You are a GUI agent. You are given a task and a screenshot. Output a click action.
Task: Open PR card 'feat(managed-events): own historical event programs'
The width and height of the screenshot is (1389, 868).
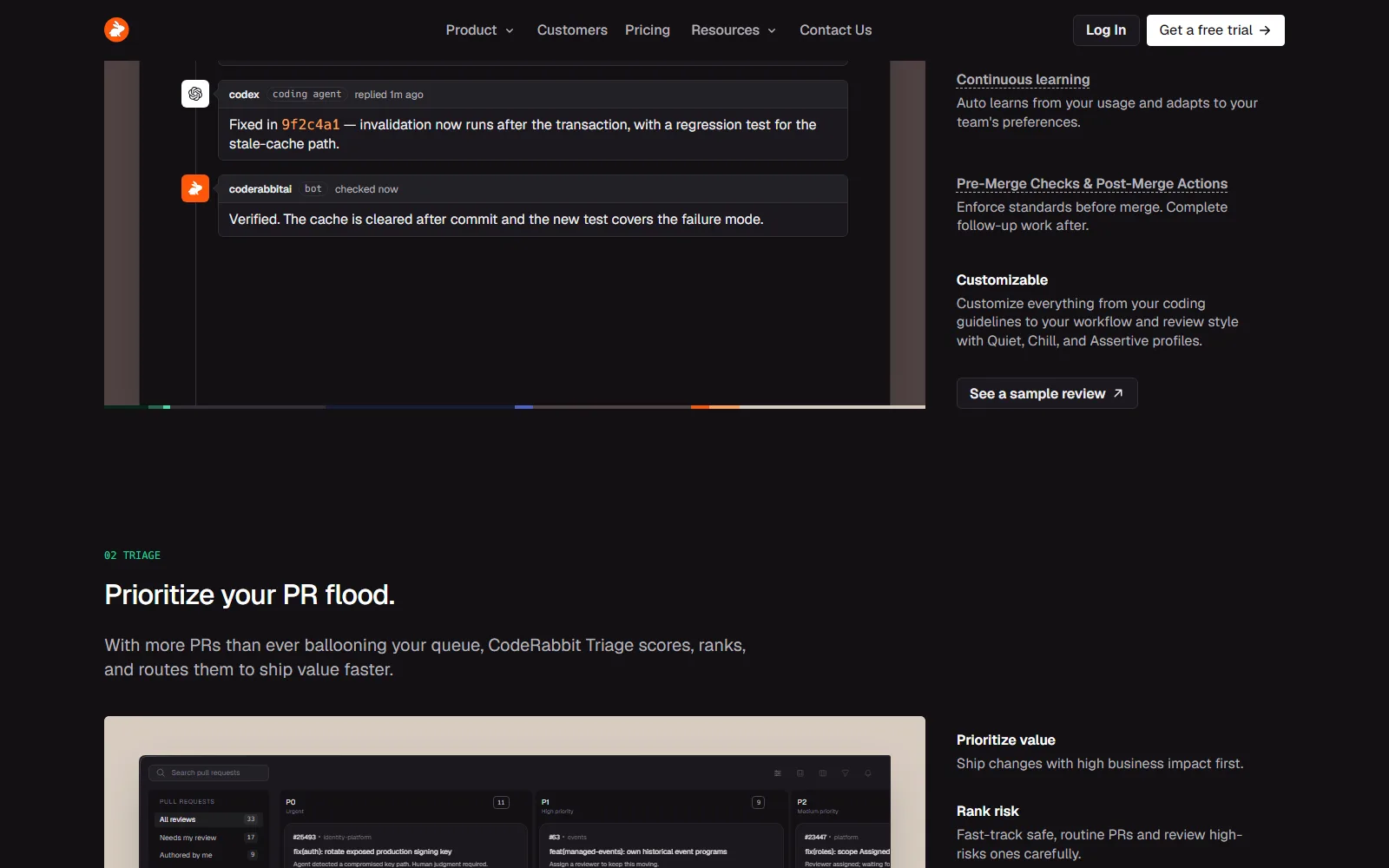coord(662,846)
